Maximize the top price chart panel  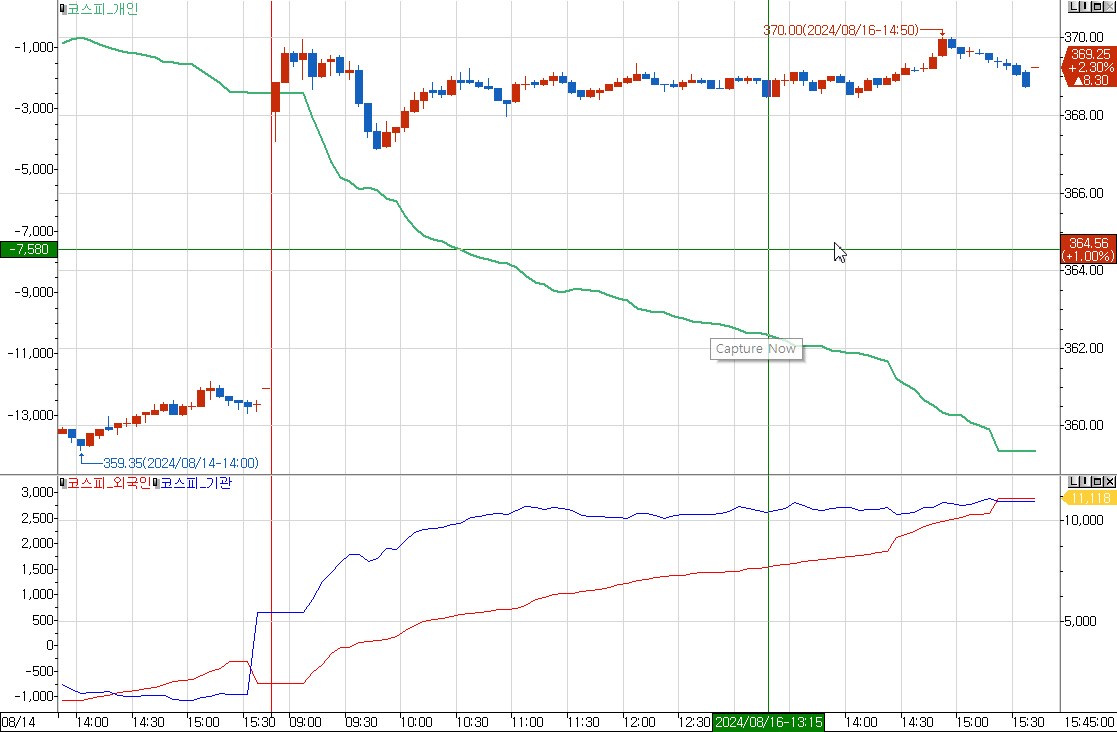coord(1097,6)
